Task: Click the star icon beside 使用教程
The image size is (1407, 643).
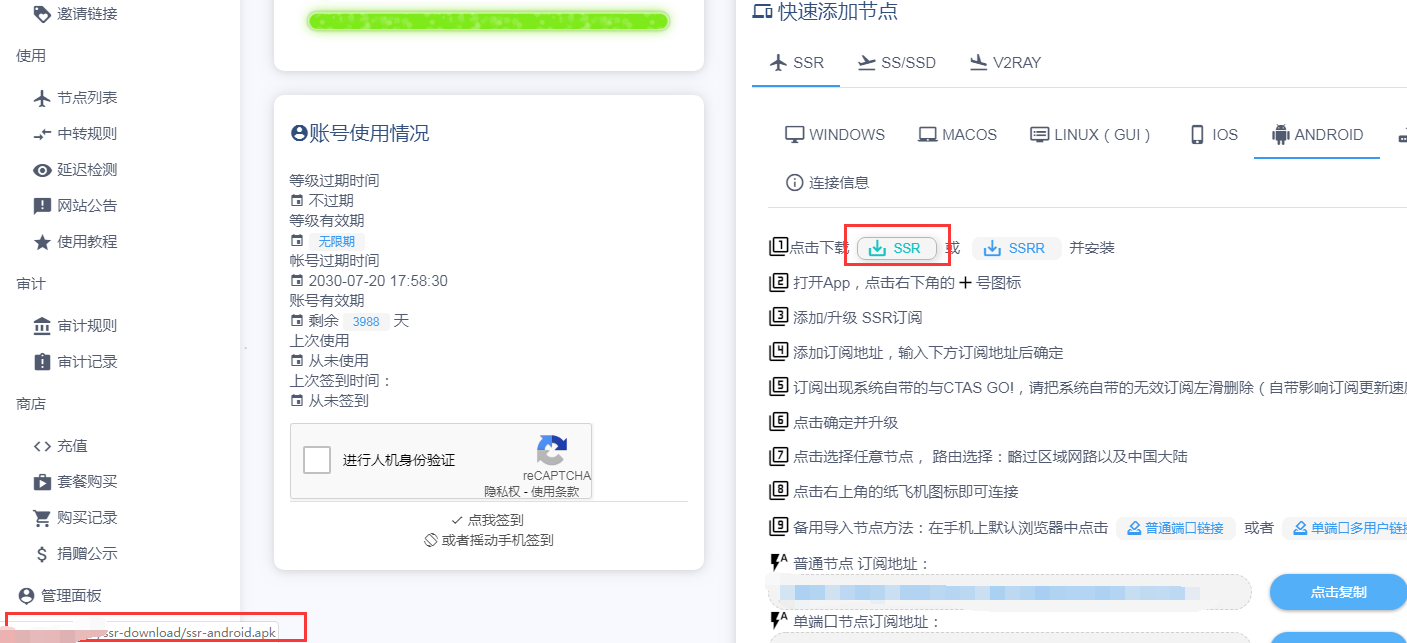Action: tap(42, 242)
